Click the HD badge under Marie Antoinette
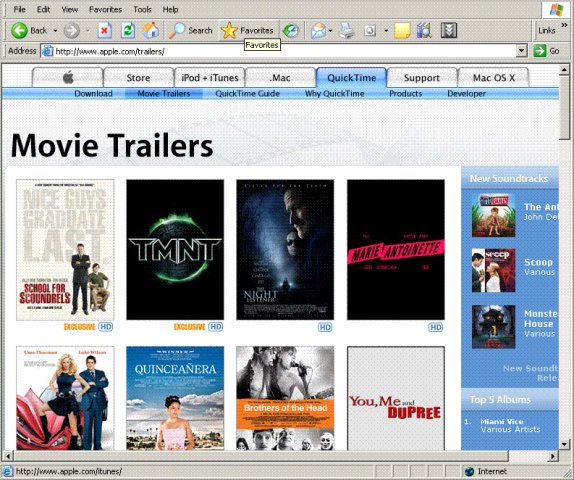This screenshot has height=480, width=574. click(436, 327)
